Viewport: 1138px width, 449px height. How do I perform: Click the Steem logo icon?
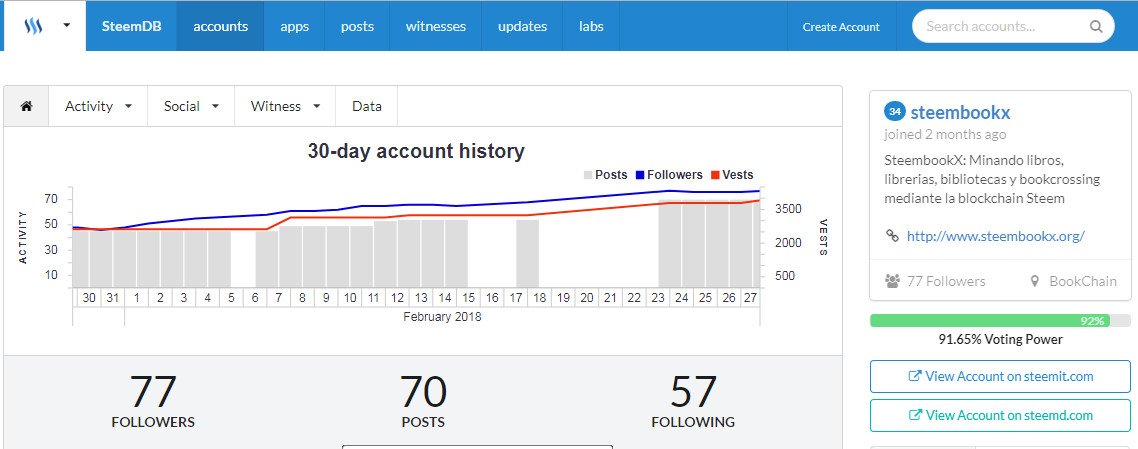point(33,26)
